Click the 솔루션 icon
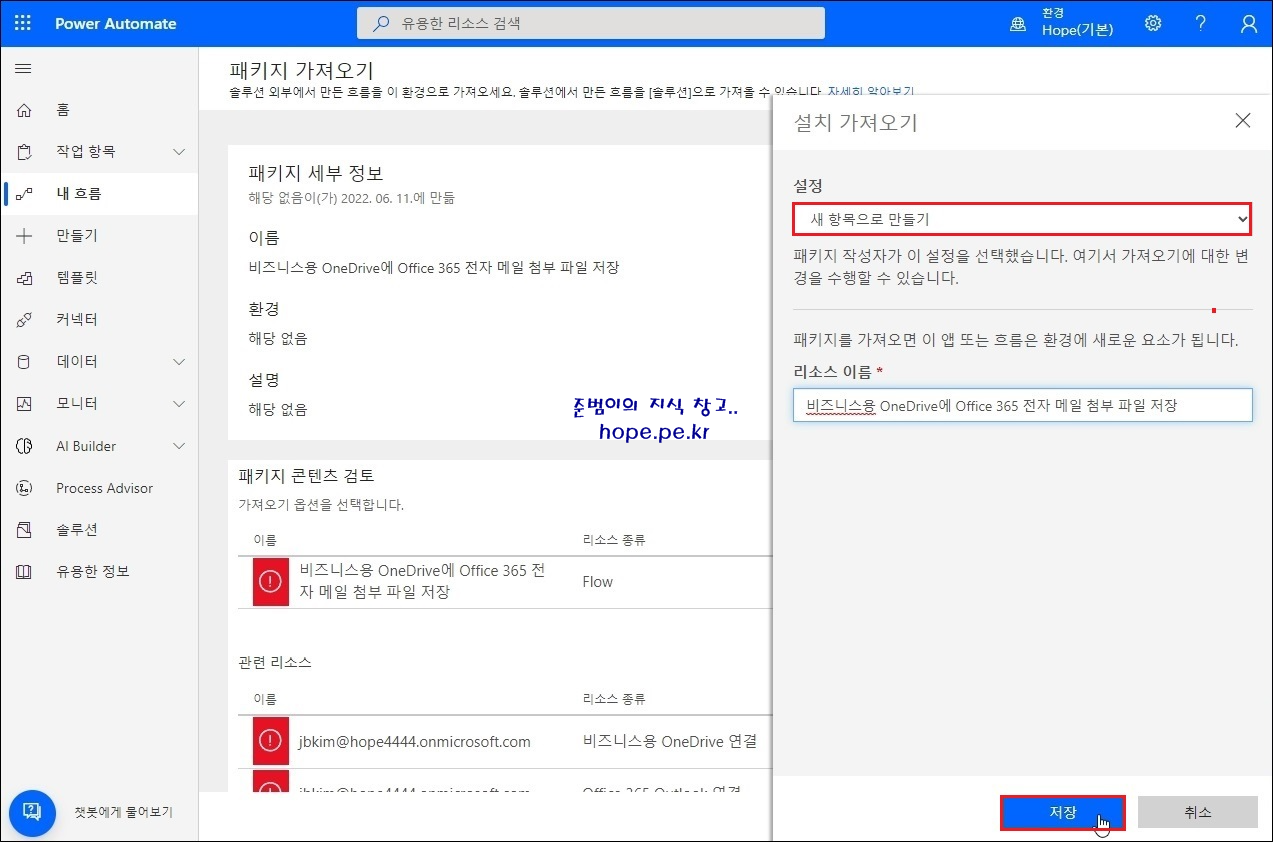This screenshot has width=1273, height=842. (x=24, y=530)
